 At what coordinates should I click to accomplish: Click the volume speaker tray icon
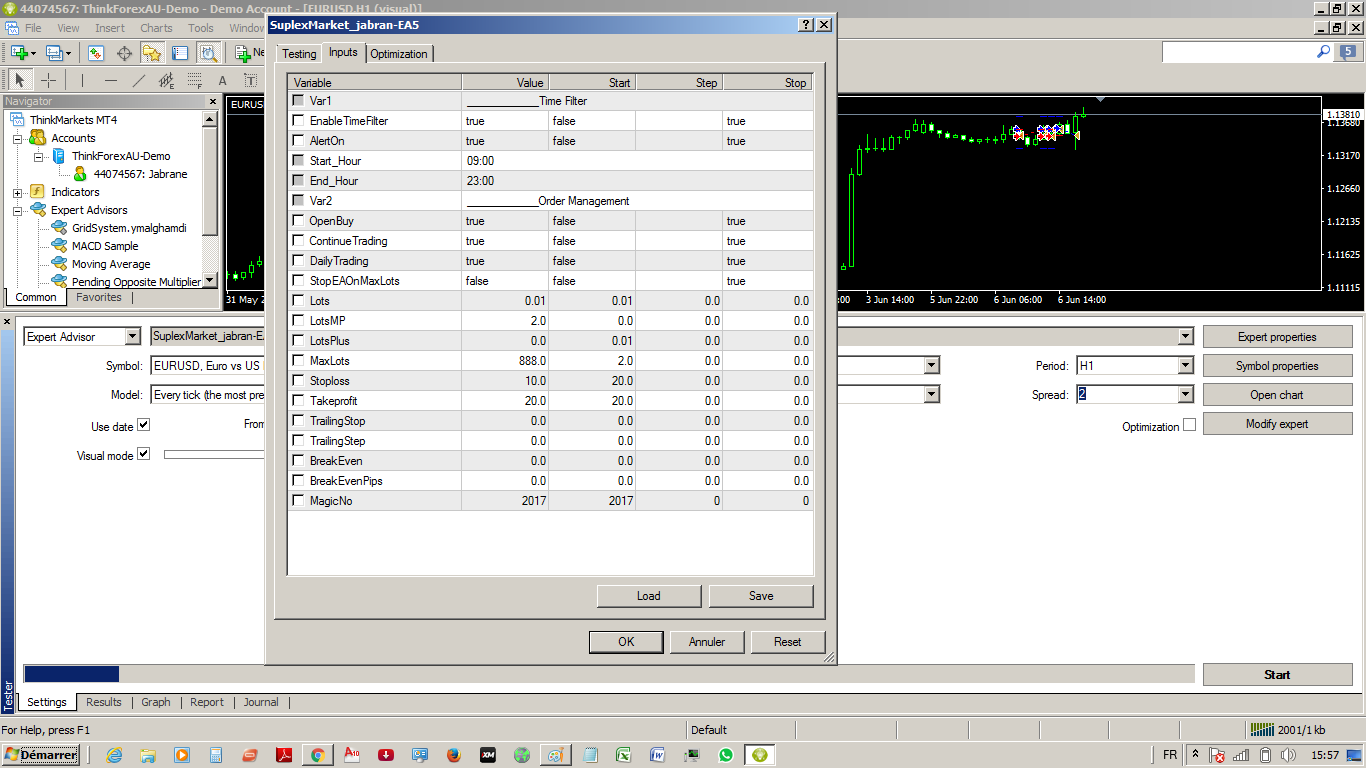1289,755
